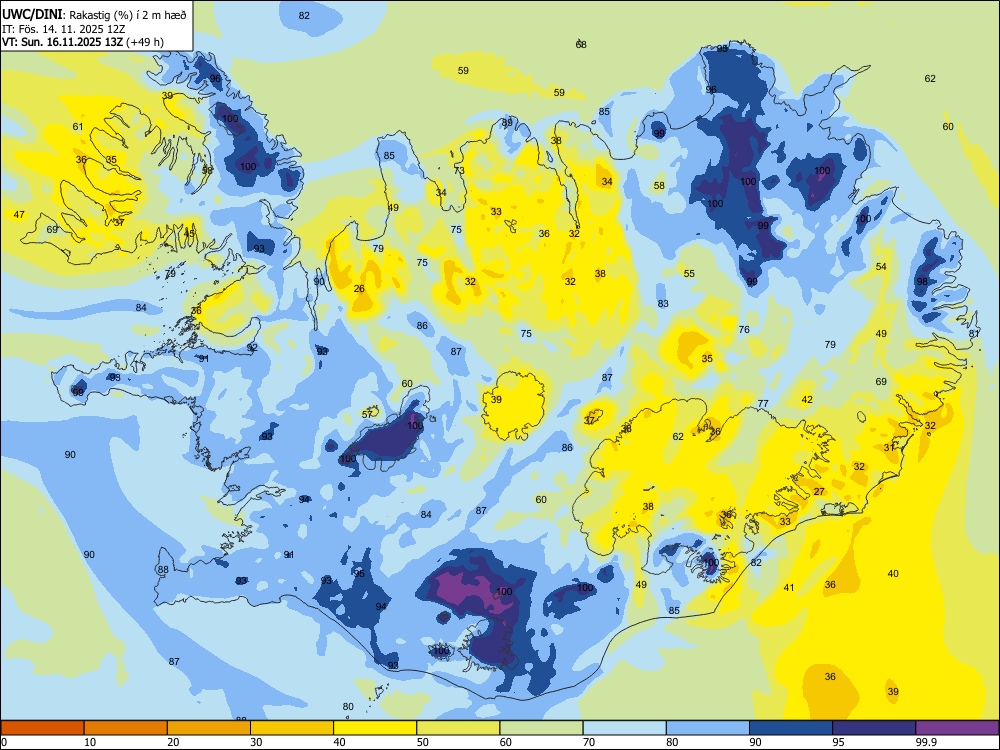The height and width of the screenshot is (750, 1000).
Task: Click the map value '76' in the east interior
Action: tap(744, 330)
